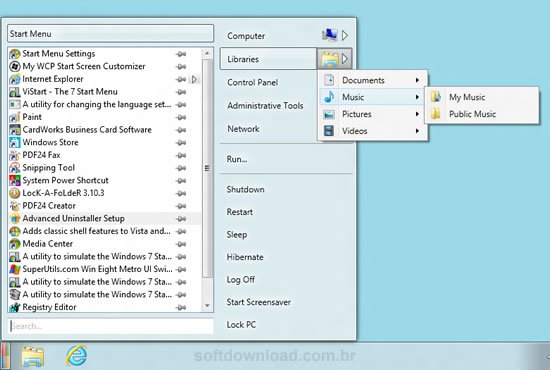
Task: Click the Advanced Uninstaller Setup icon
Action: tap(15, 218)
